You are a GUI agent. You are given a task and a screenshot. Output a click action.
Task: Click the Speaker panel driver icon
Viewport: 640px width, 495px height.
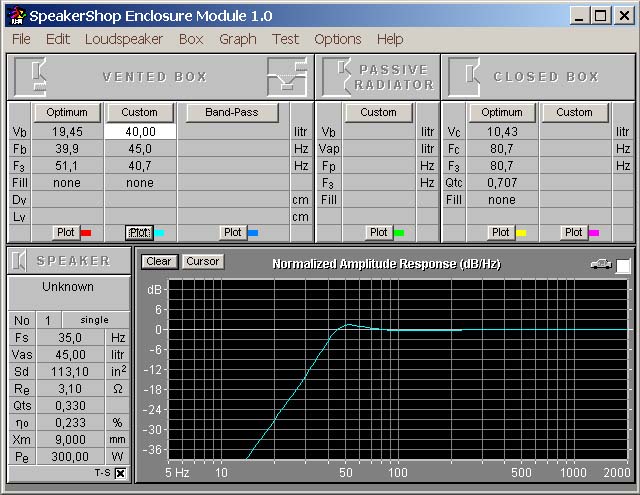tap(19, 261)
